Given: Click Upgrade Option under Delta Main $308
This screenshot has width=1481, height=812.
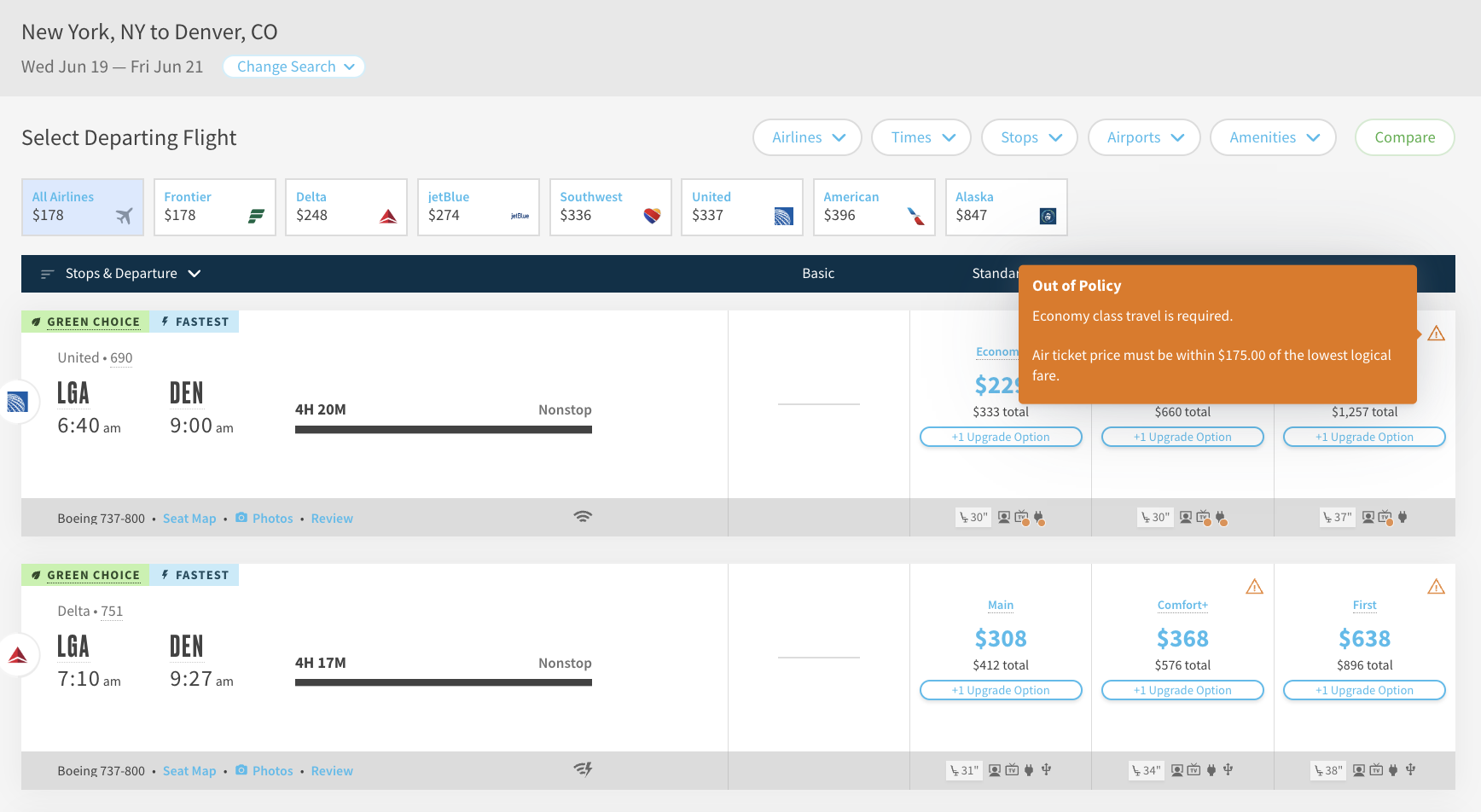Looking at the screenshot, I should 1001,690.
